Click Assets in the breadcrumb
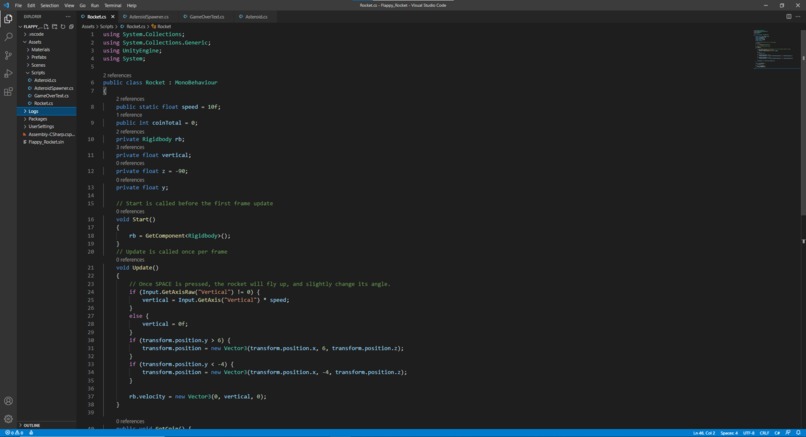 [88, 26]
